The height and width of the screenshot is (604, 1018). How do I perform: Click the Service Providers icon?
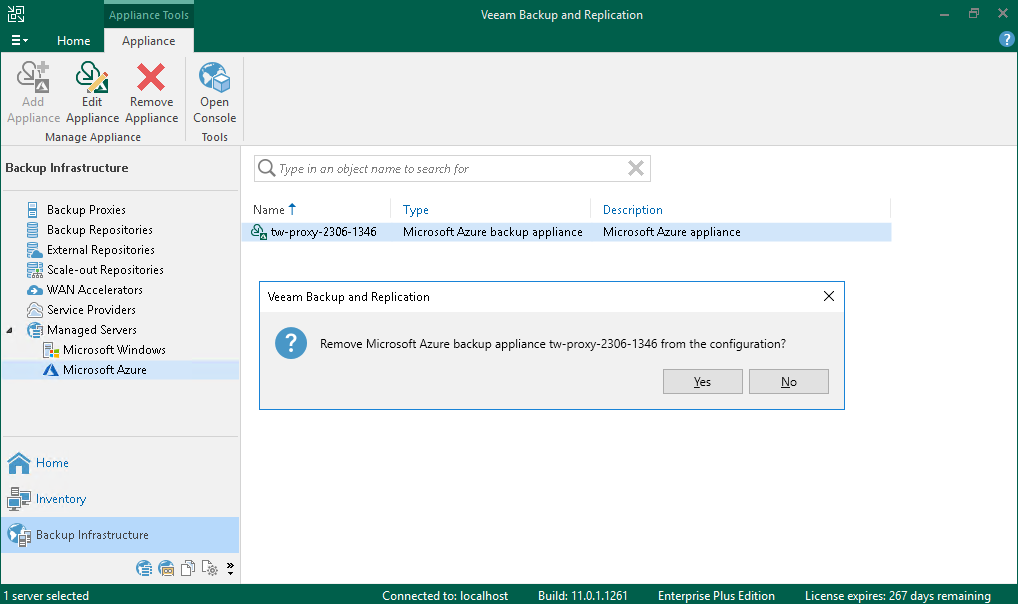[34, 310]
